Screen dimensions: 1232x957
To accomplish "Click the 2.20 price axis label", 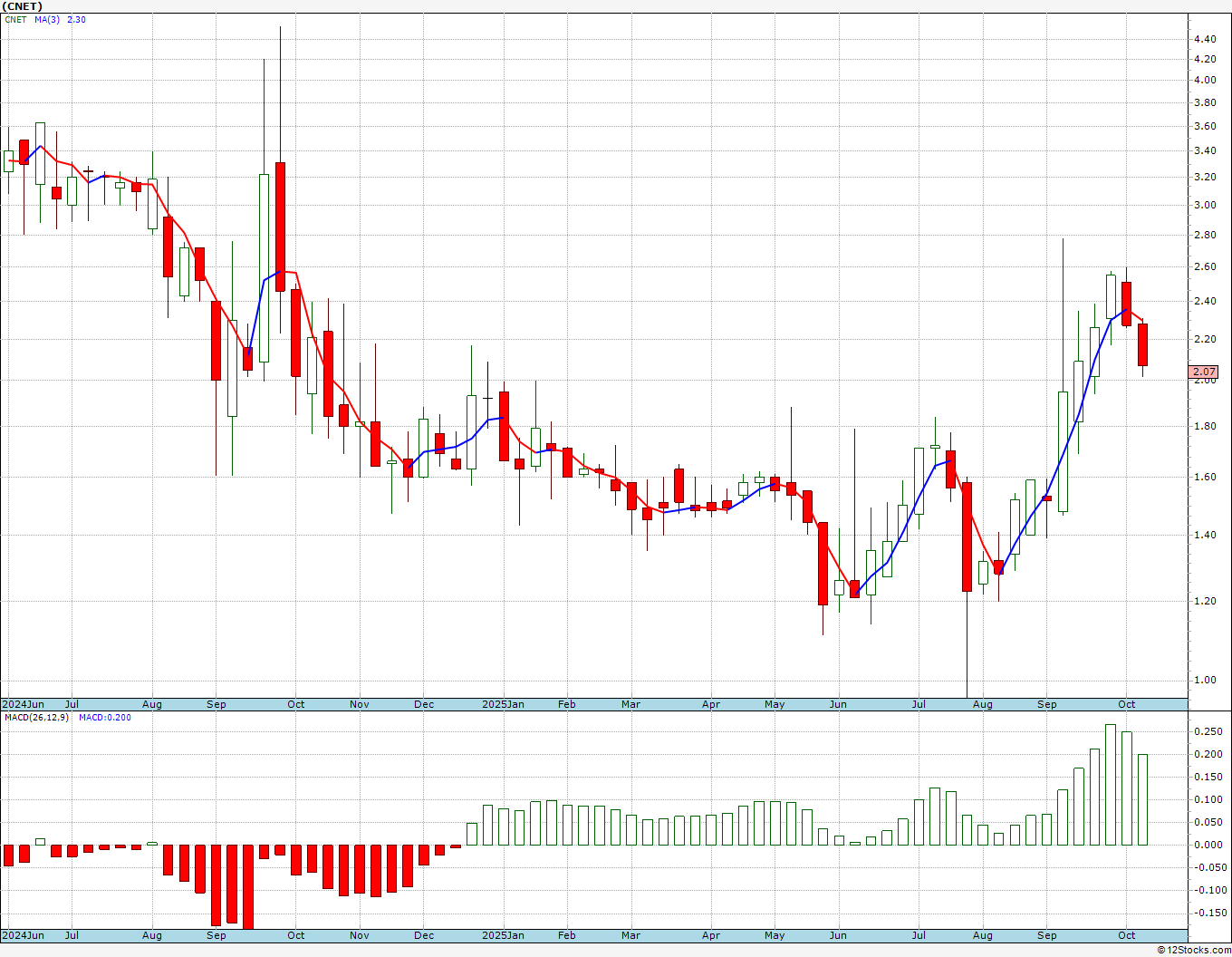I will pos(1205,339).
